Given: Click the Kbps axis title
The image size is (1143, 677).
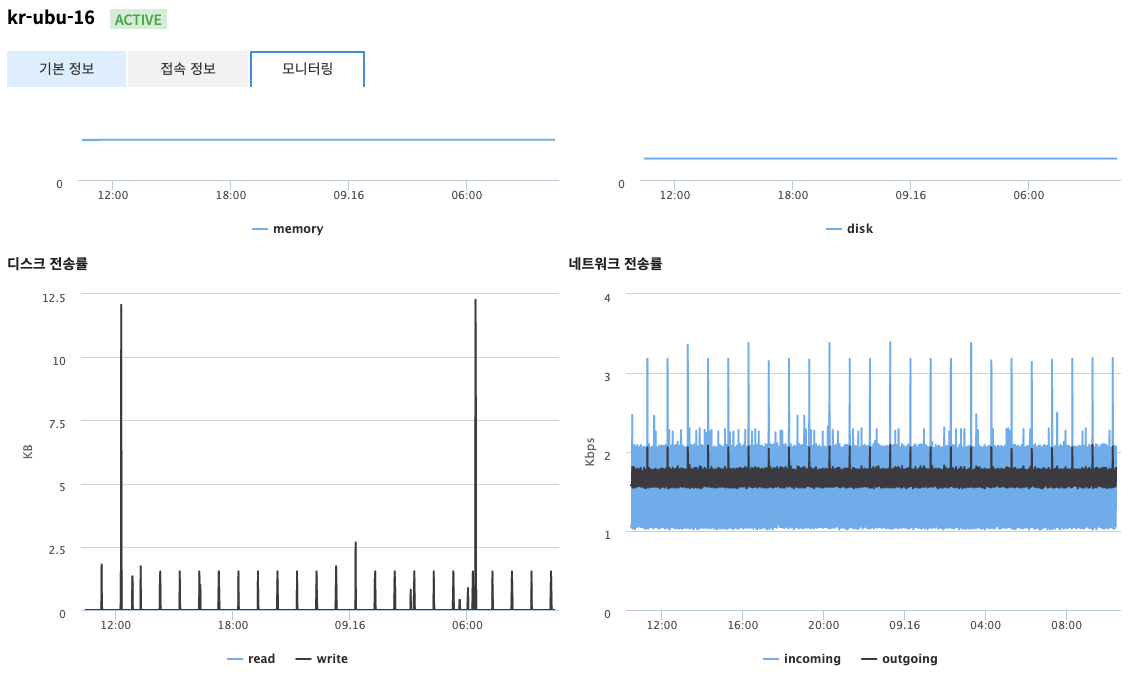Looking at the screenshot, I should 590,452.
